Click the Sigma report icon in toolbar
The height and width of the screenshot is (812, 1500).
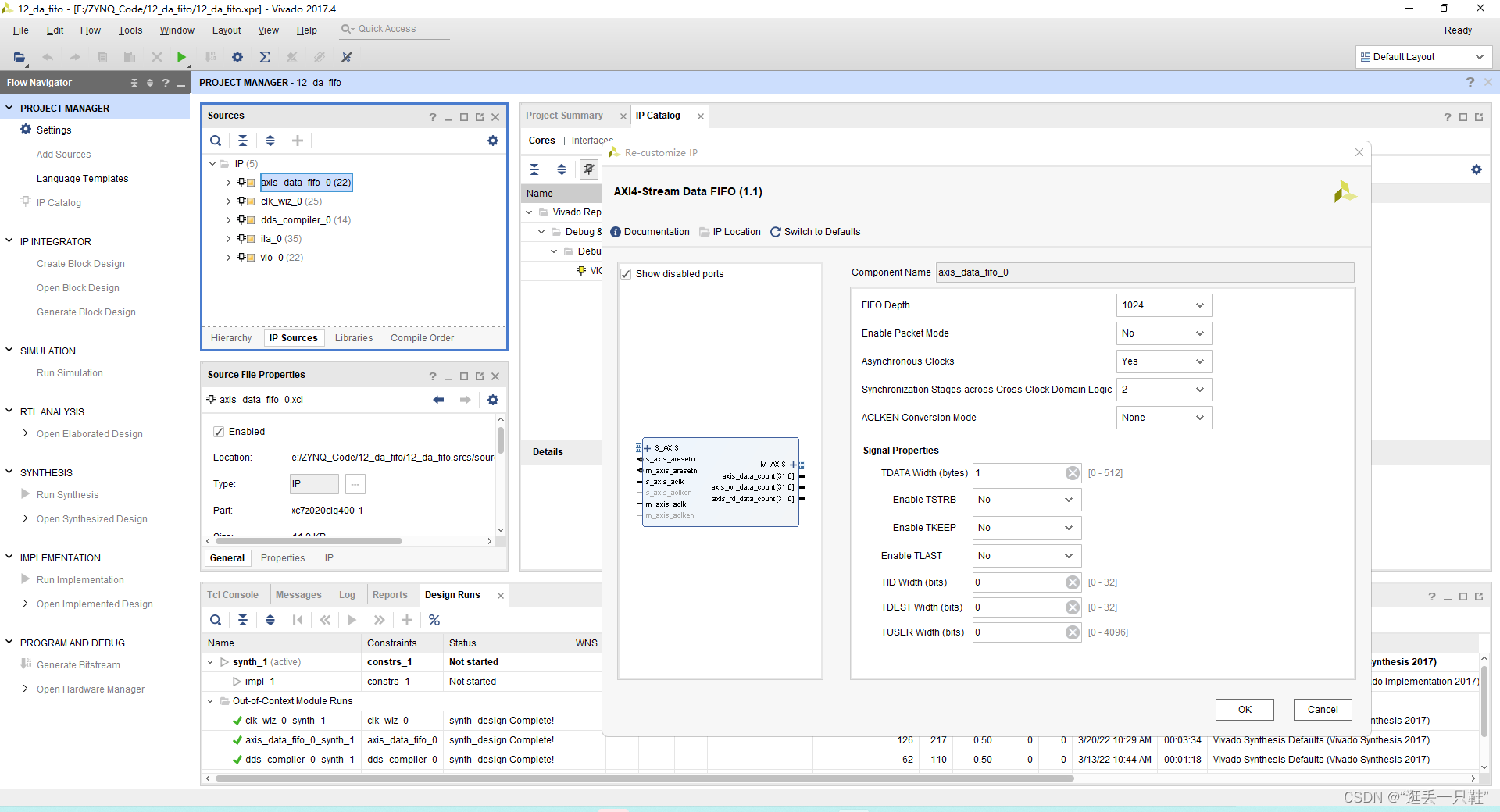pyautogui.click(x=265, y=57)
